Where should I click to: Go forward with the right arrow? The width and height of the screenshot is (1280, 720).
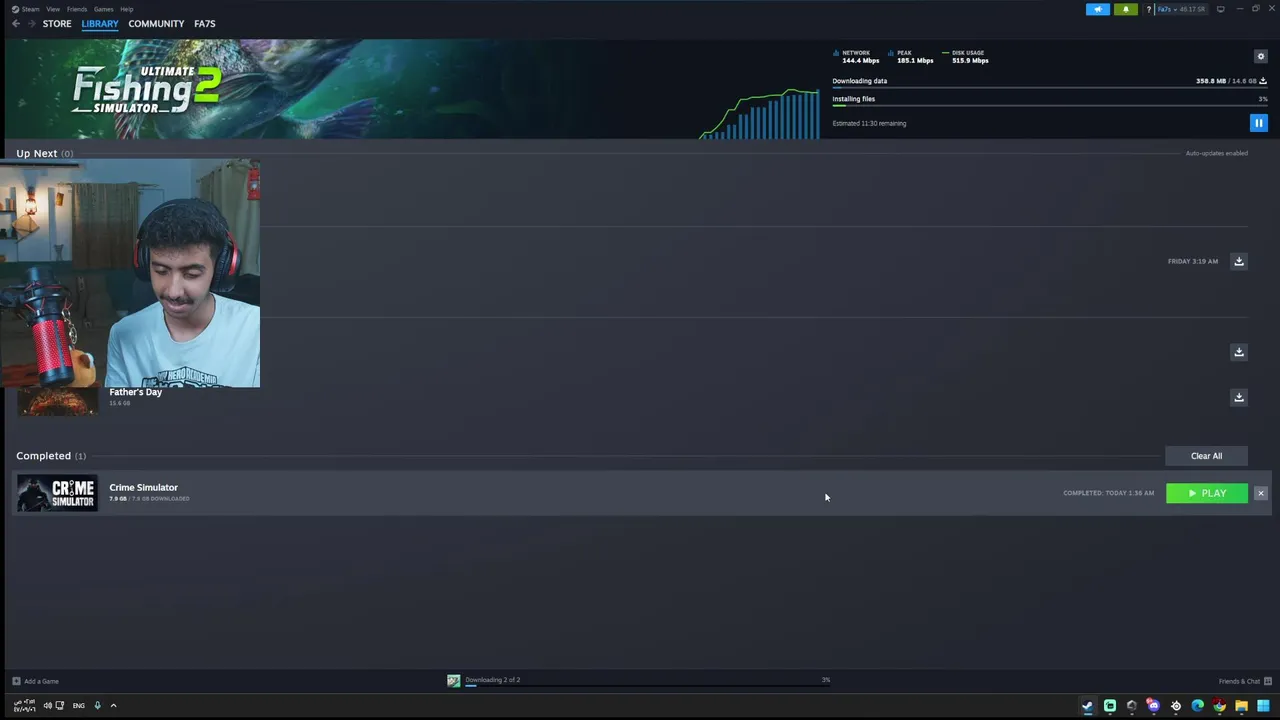(31, 24)
